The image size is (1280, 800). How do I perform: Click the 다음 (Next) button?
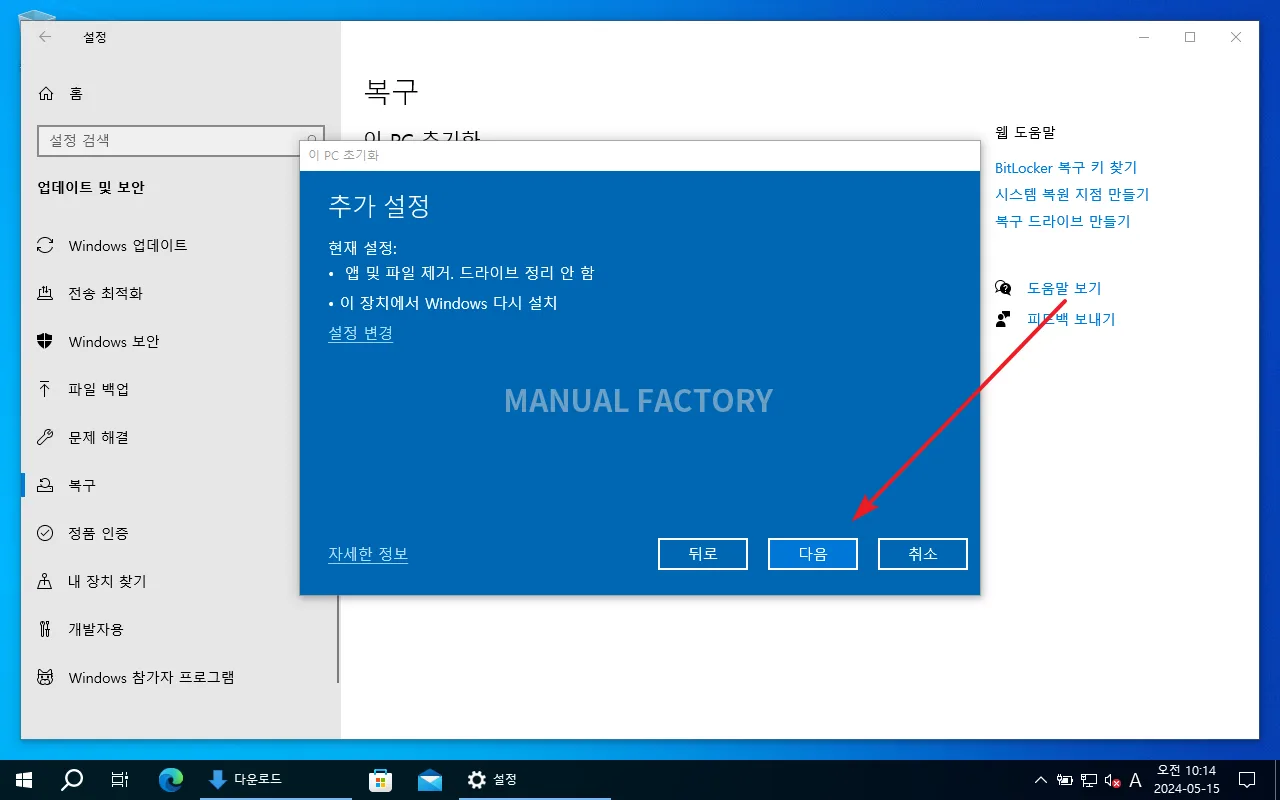pos(813,554)
